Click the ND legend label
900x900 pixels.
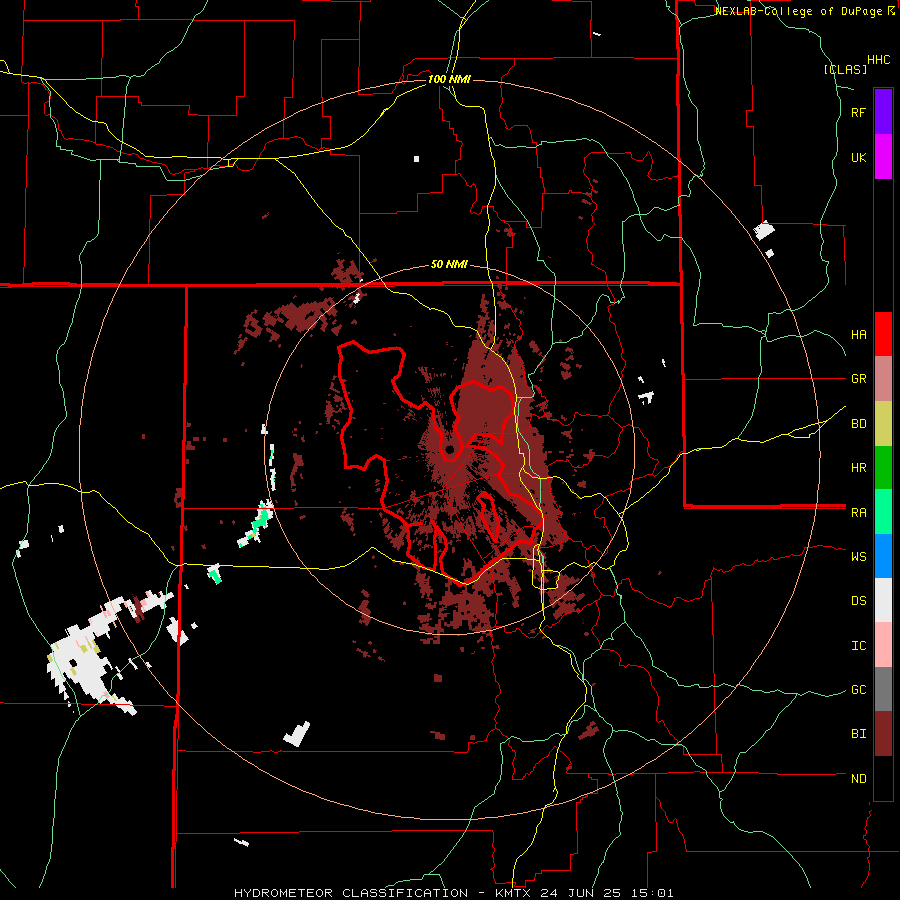pyautogui.click(x=858, y=779)
